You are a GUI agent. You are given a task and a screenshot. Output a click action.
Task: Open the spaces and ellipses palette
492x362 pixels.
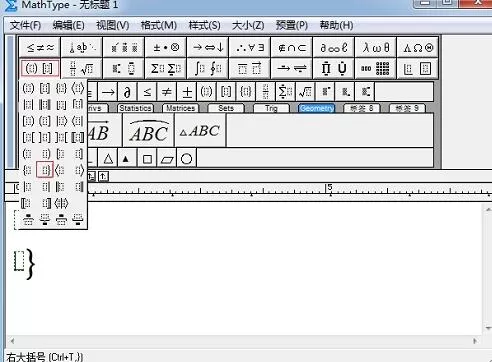[x=82, y=48]
